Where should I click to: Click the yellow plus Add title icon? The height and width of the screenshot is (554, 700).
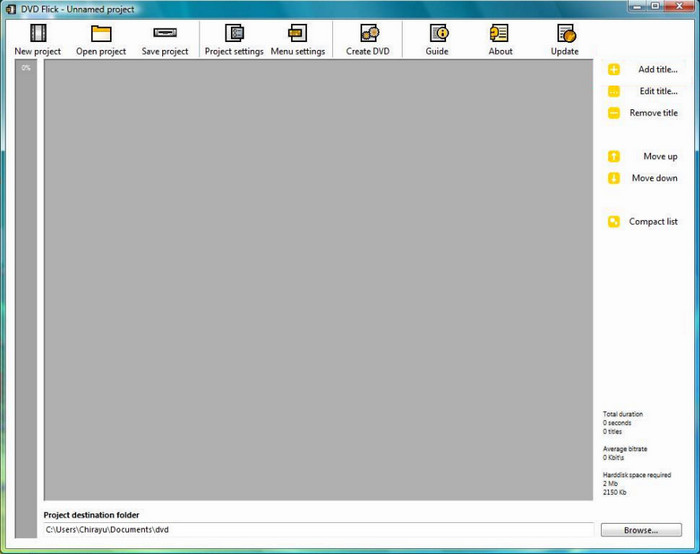coord(614,70)
